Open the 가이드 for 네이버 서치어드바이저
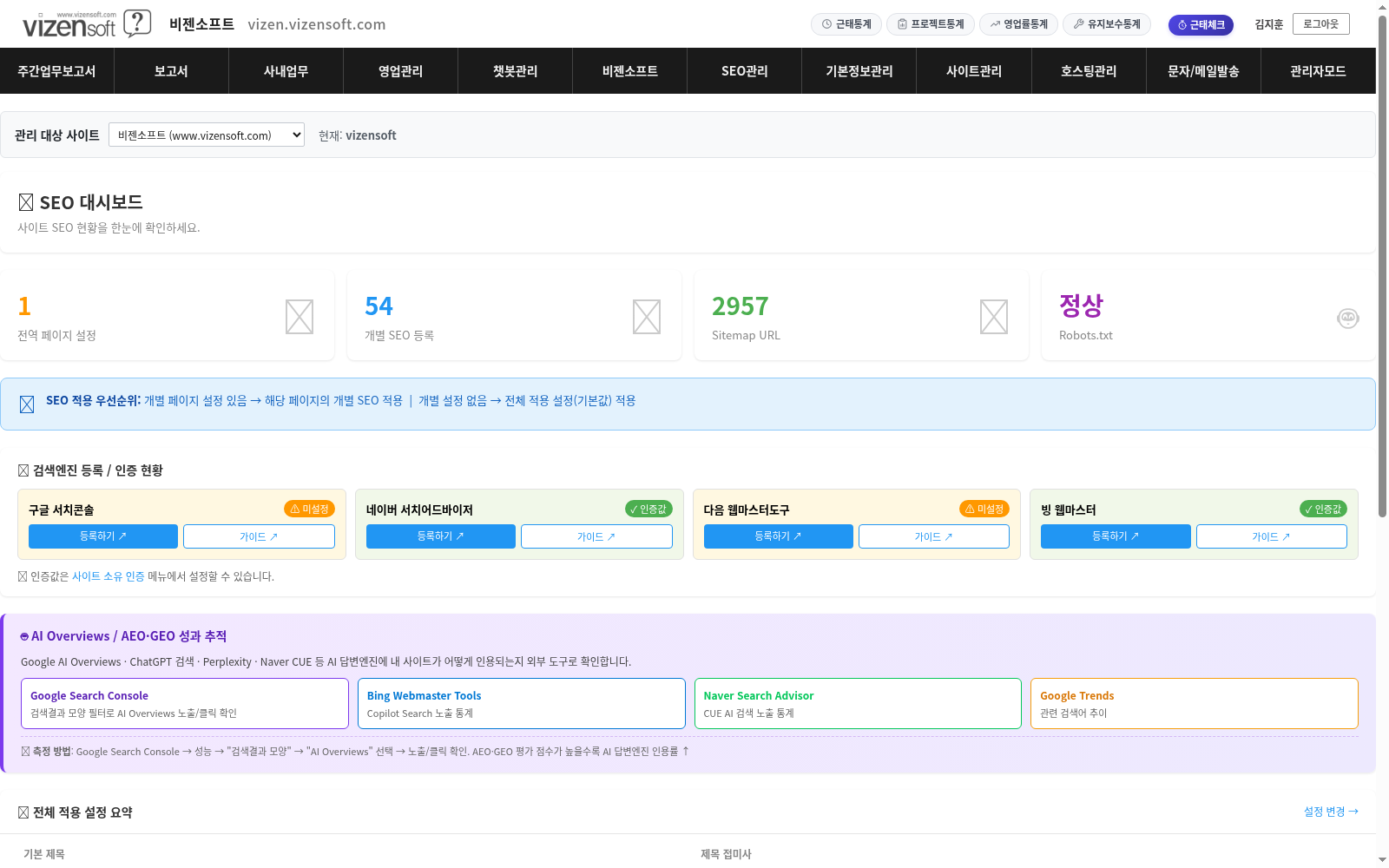The image size is (1389, 868). pos(596,536)
